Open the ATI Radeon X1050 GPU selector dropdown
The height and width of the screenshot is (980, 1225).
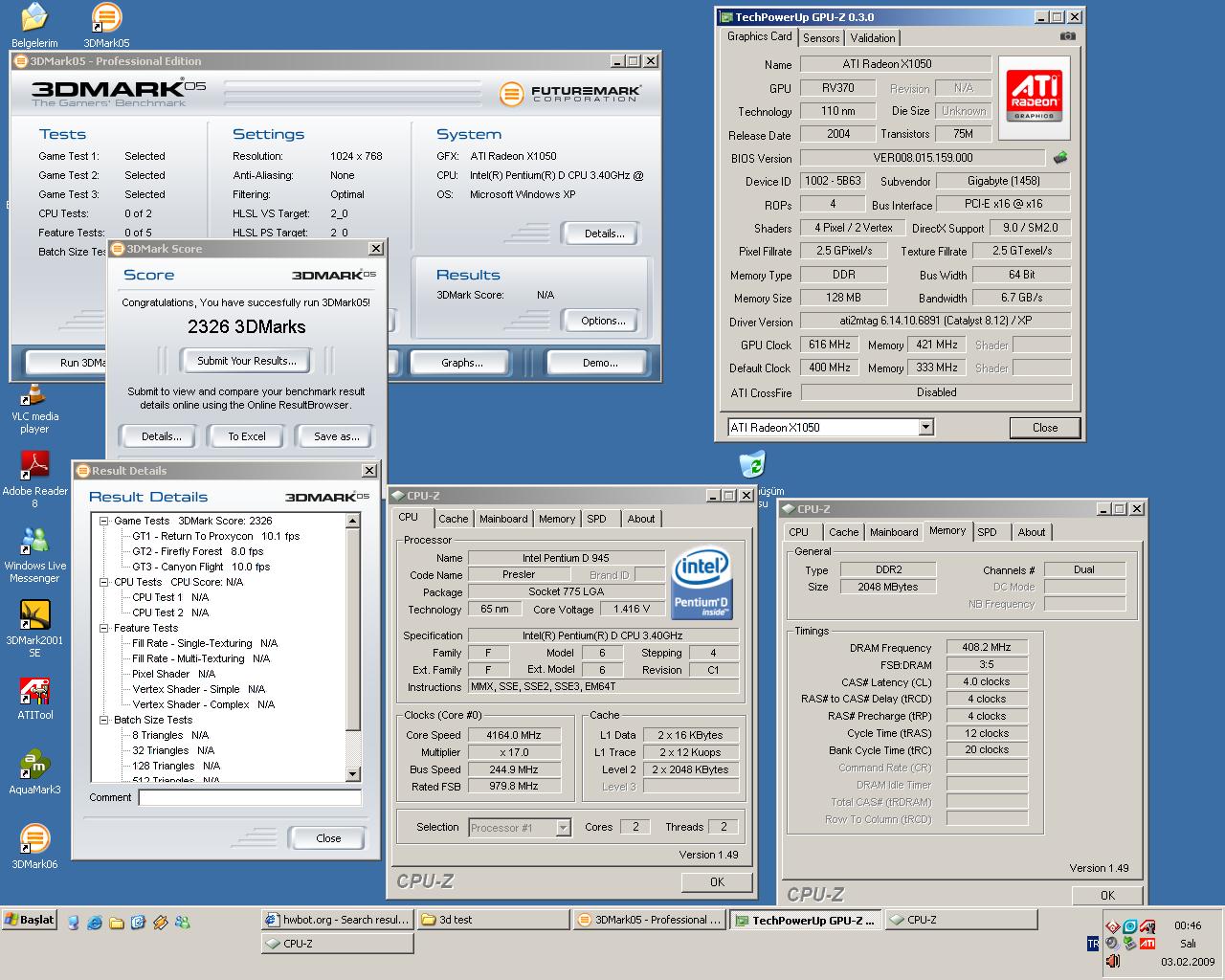[x=925, y=428]
